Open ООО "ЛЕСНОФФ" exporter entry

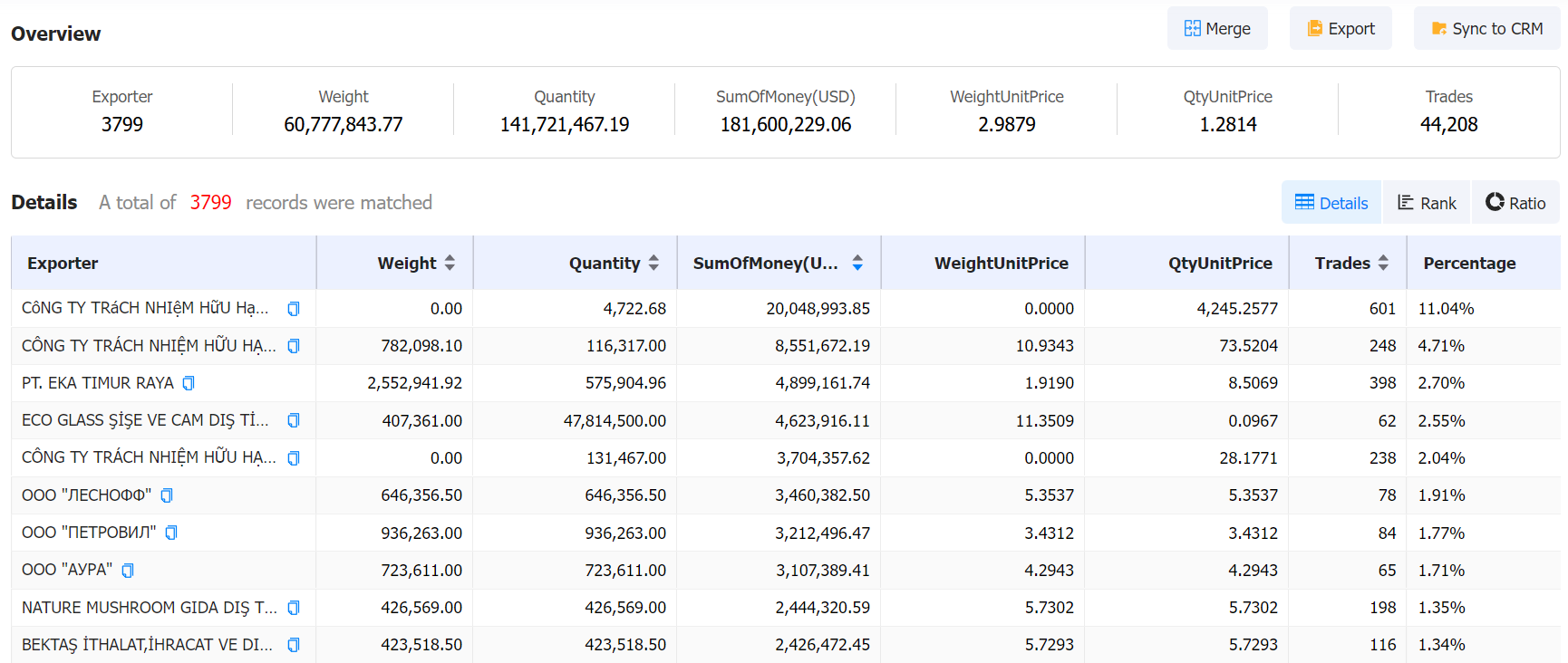click(x=87, y=495)
